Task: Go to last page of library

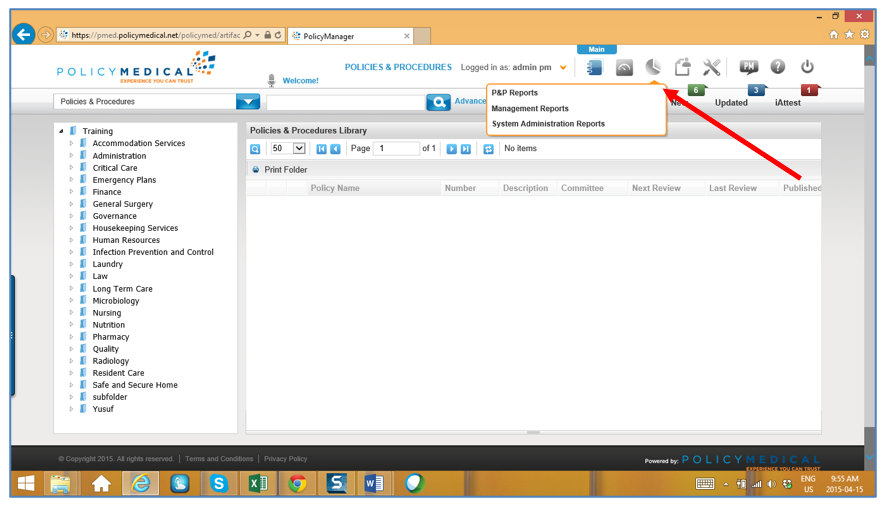Action: [466, 149]
